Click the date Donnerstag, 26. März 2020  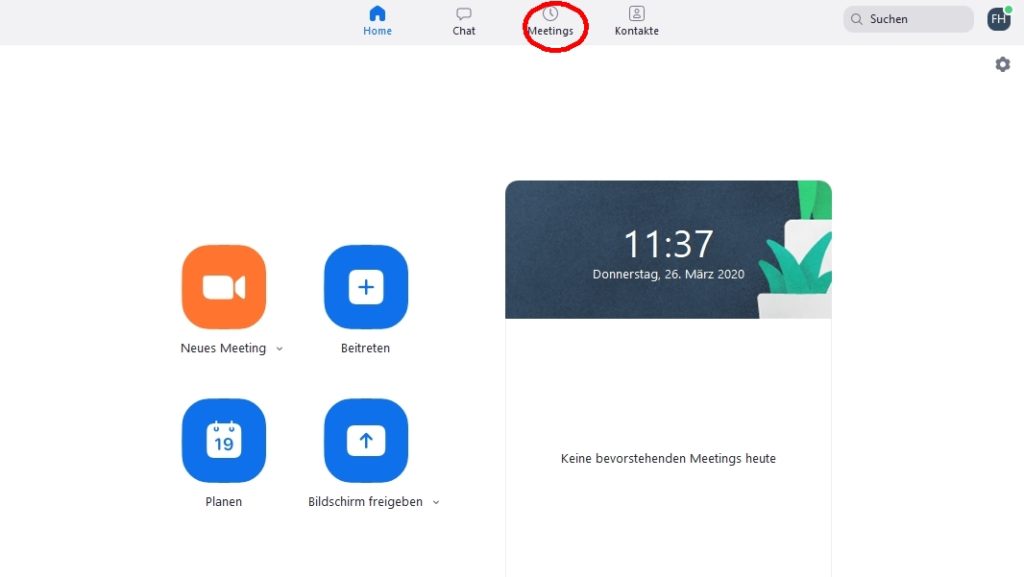[668, 275]
